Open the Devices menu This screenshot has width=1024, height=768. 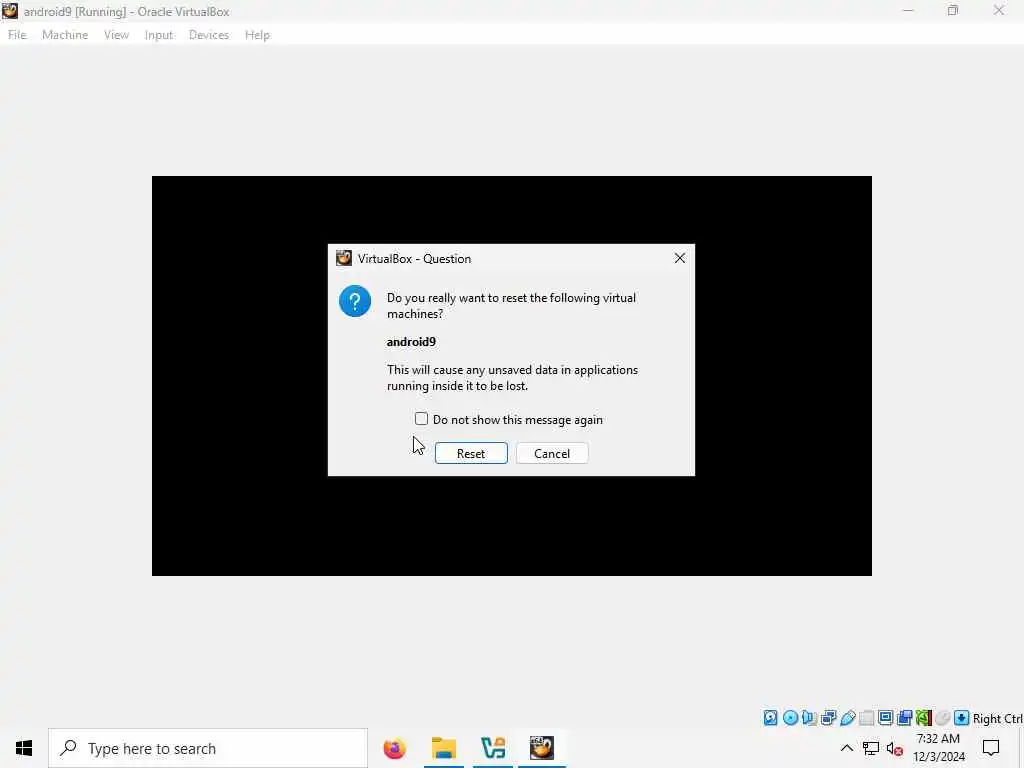click(209, 35)
